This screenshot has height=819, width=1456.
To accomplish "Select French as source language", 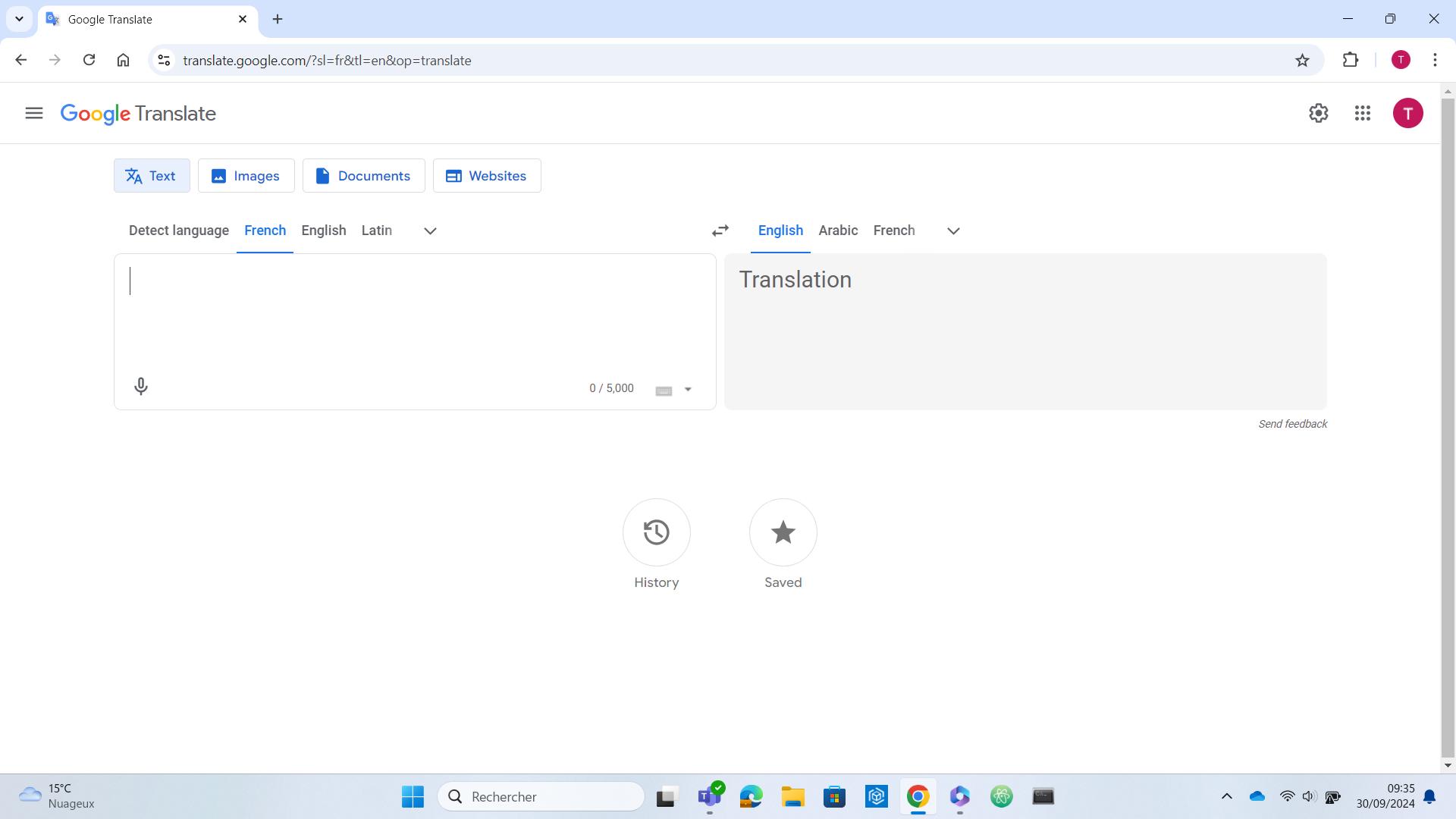I will coord(265,230).
